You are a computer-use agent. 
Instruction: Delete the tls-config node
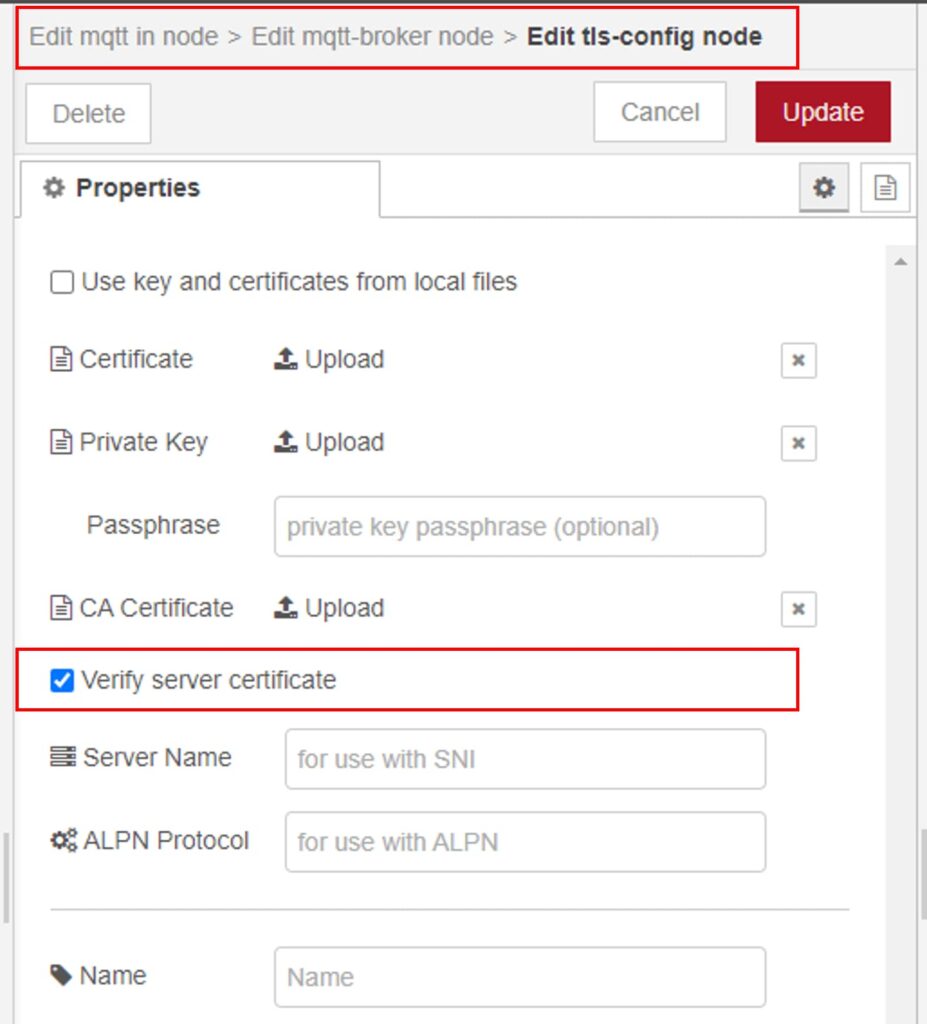tap(87, 113)
